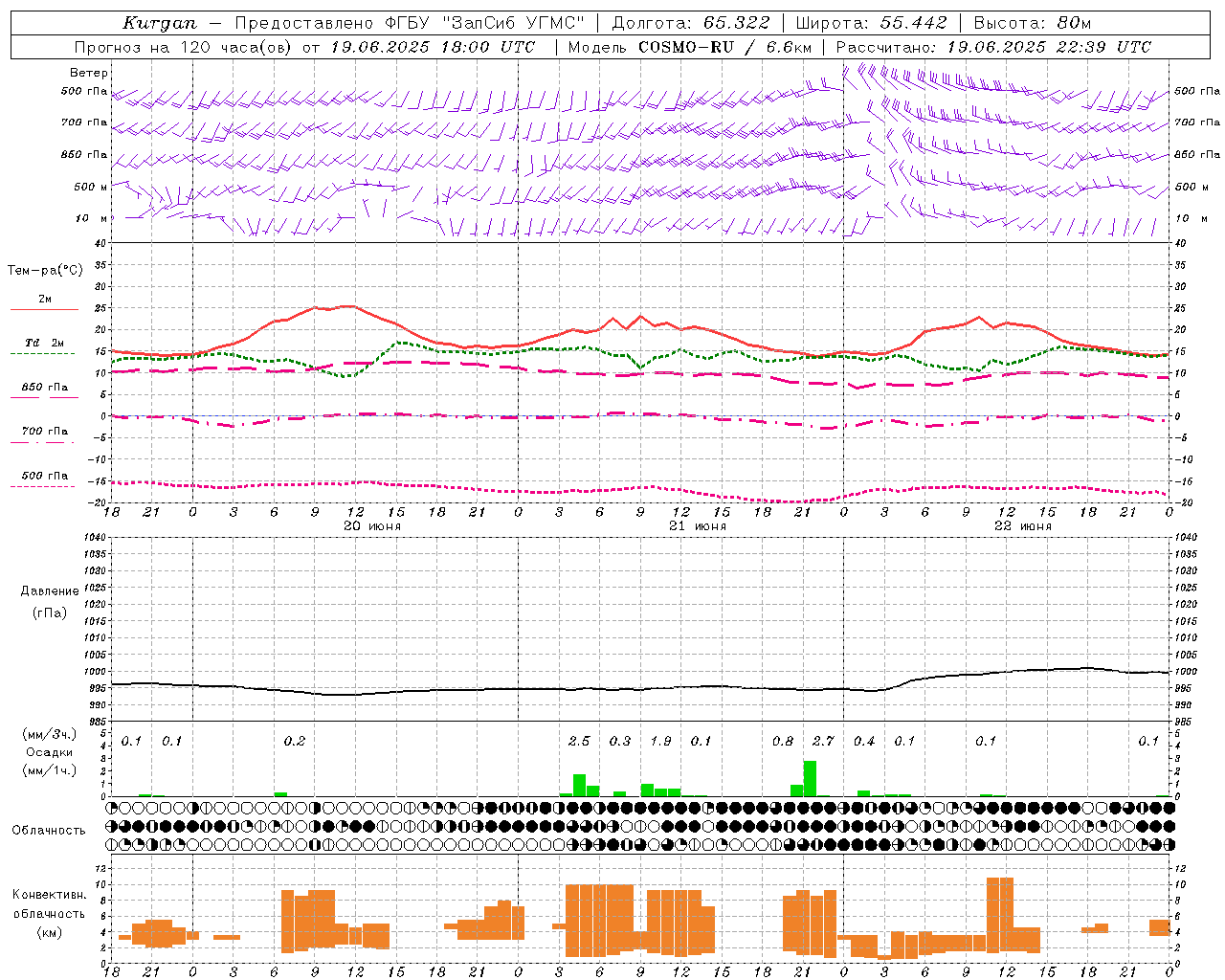Viewport: 1225px width, 980px height.
Task: Click the solid red line sample under "2м"
Action: [44, 310]
